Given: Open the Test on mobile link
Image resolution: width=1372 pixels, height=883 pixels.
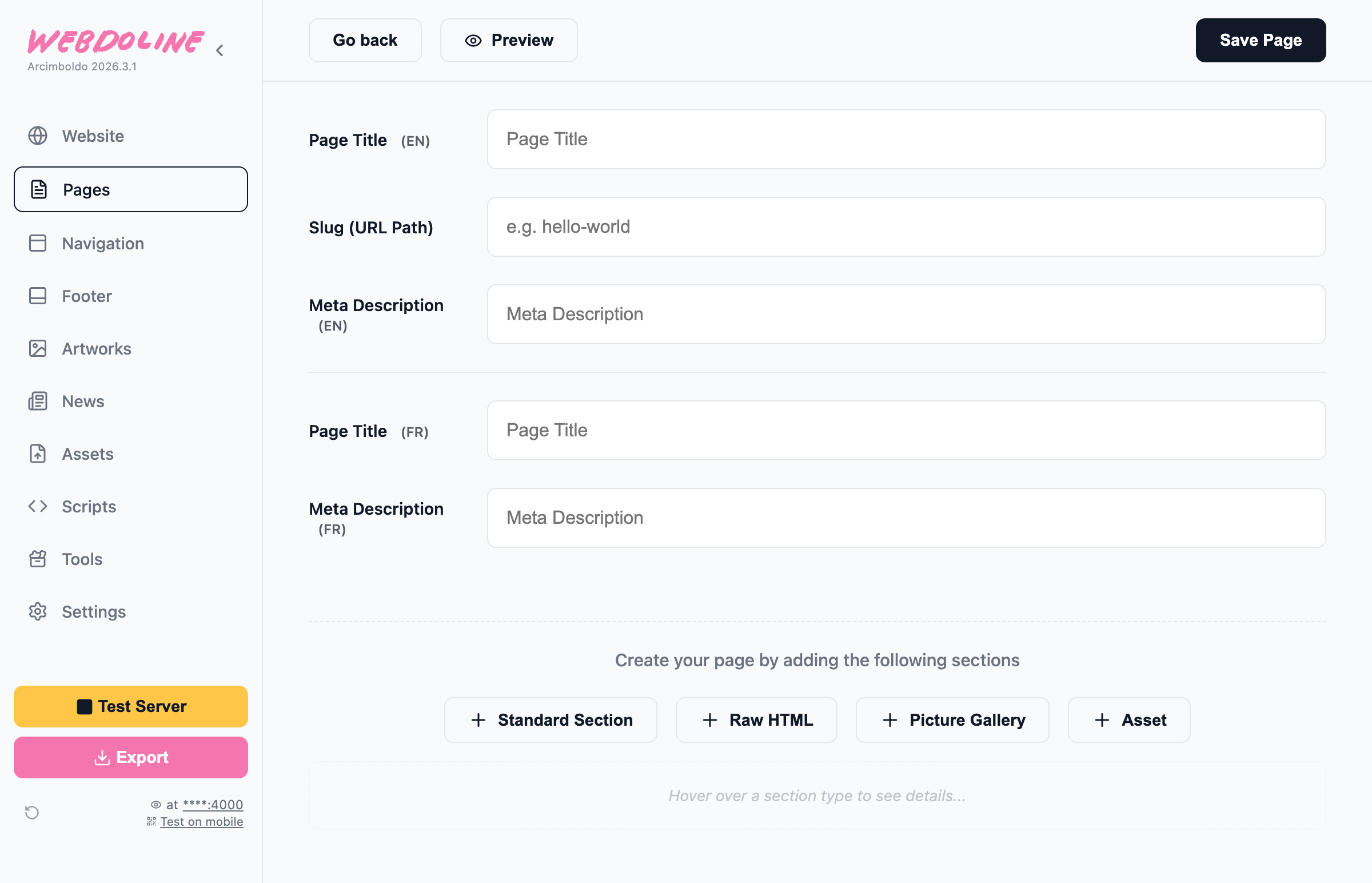Looking at the screenshot, I should pos(202,821).
